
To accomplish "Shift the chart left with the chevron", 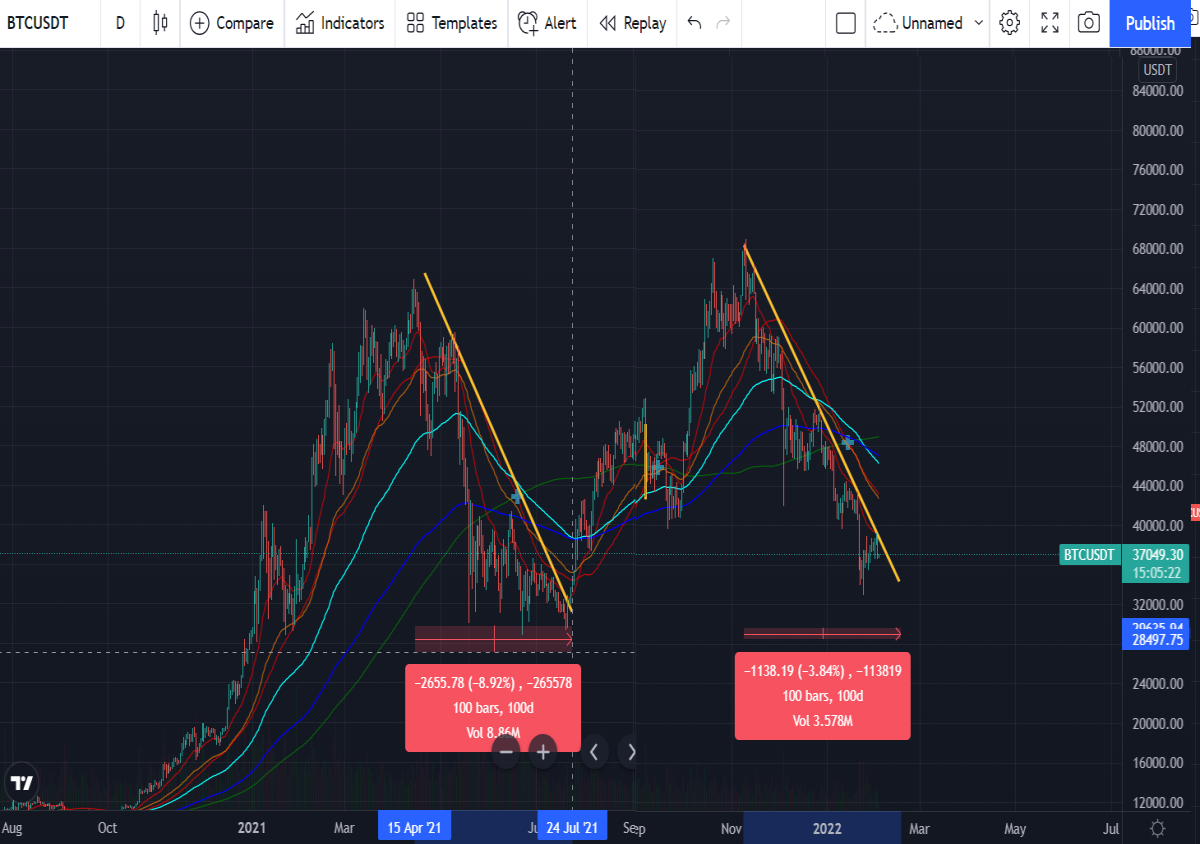I will (x=594, y=752).
